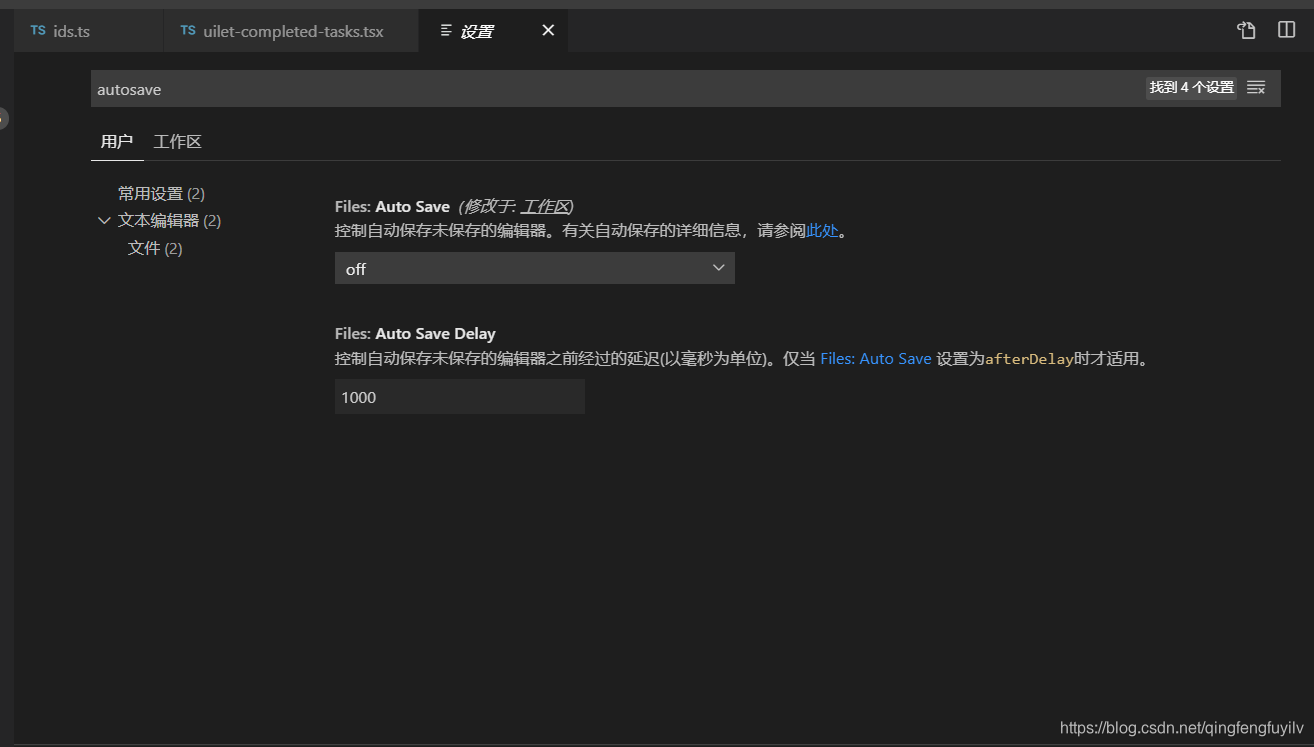Click the Files: Auto Save Delay title
The width and height of the screenshot is (1314, 747).
pos(415,333)
